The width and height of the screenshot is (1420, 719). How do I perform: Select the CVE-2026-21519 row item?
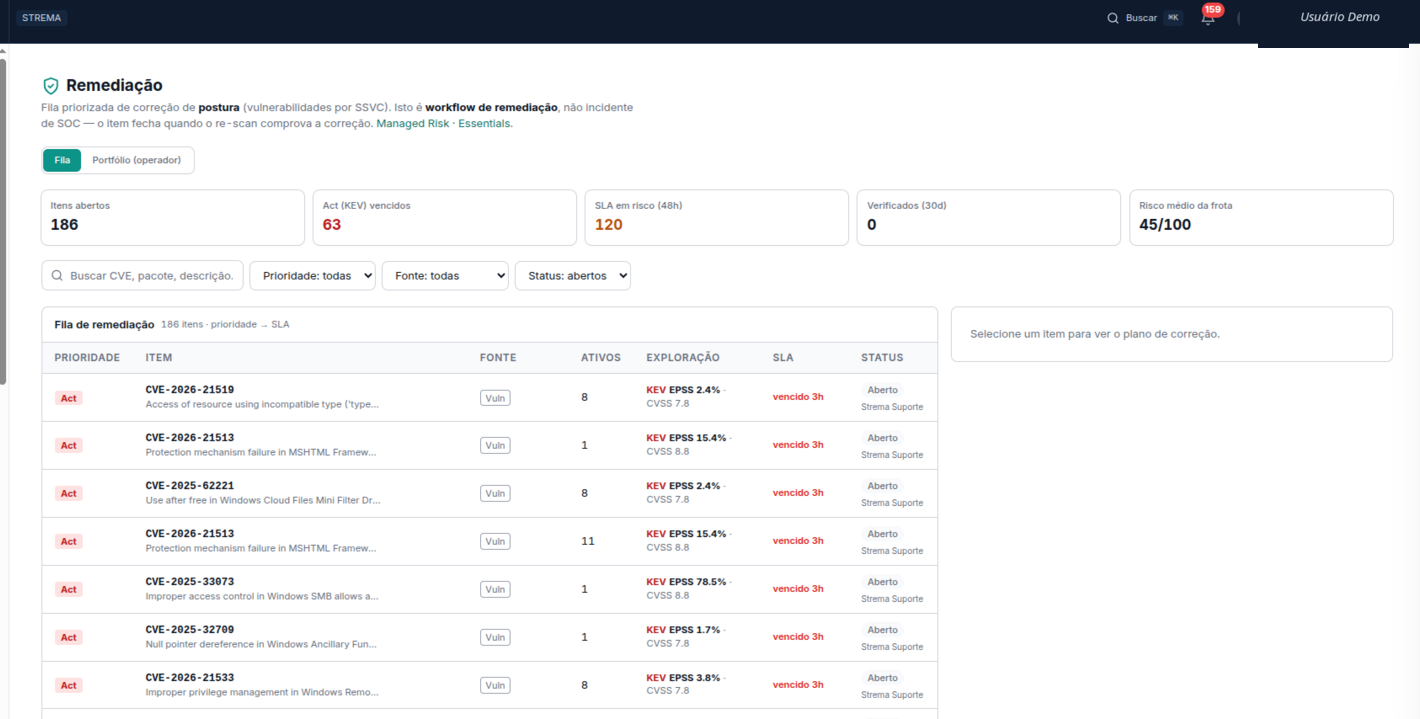[x=490, y=398]
